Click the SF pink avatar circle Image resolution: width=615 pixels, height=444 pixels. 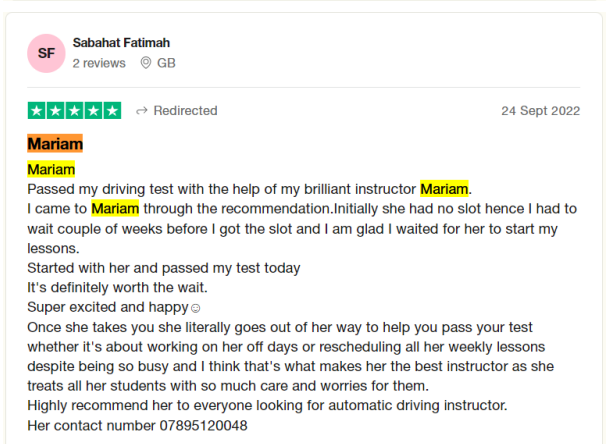coord(46,53)
